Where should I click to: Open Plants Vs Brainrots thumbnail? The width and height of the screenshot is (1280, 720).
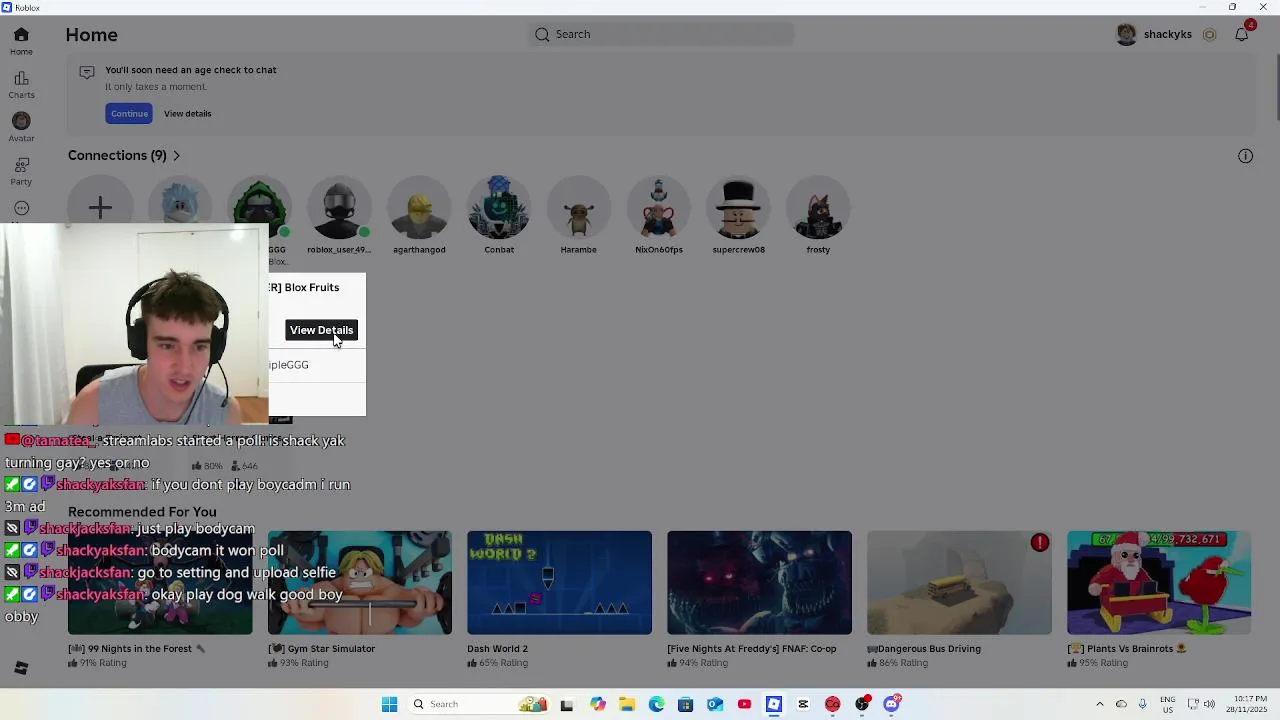click(1159, 583)
